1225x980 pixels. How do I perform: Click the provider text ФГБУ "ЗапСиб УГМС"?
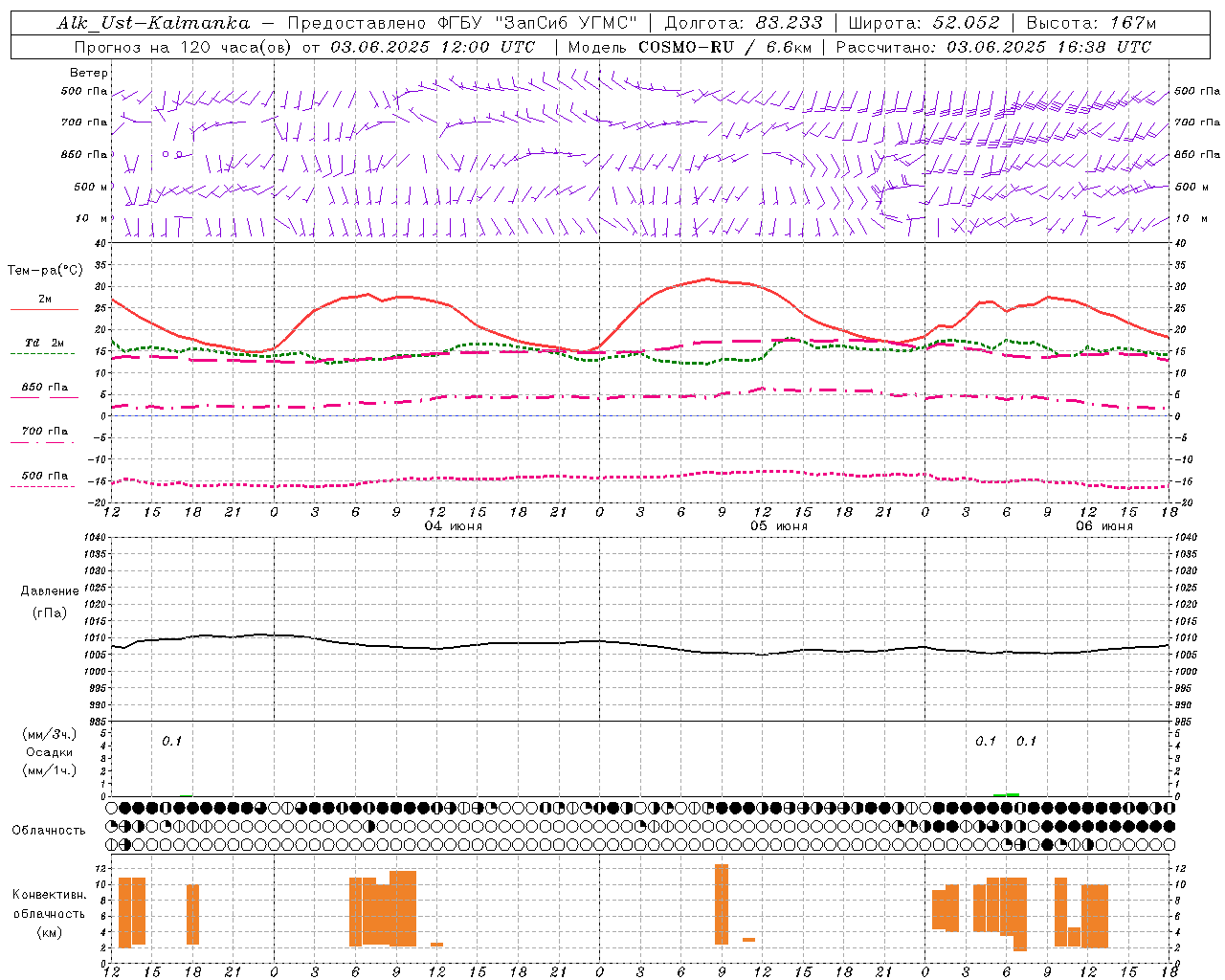point(538,23)
